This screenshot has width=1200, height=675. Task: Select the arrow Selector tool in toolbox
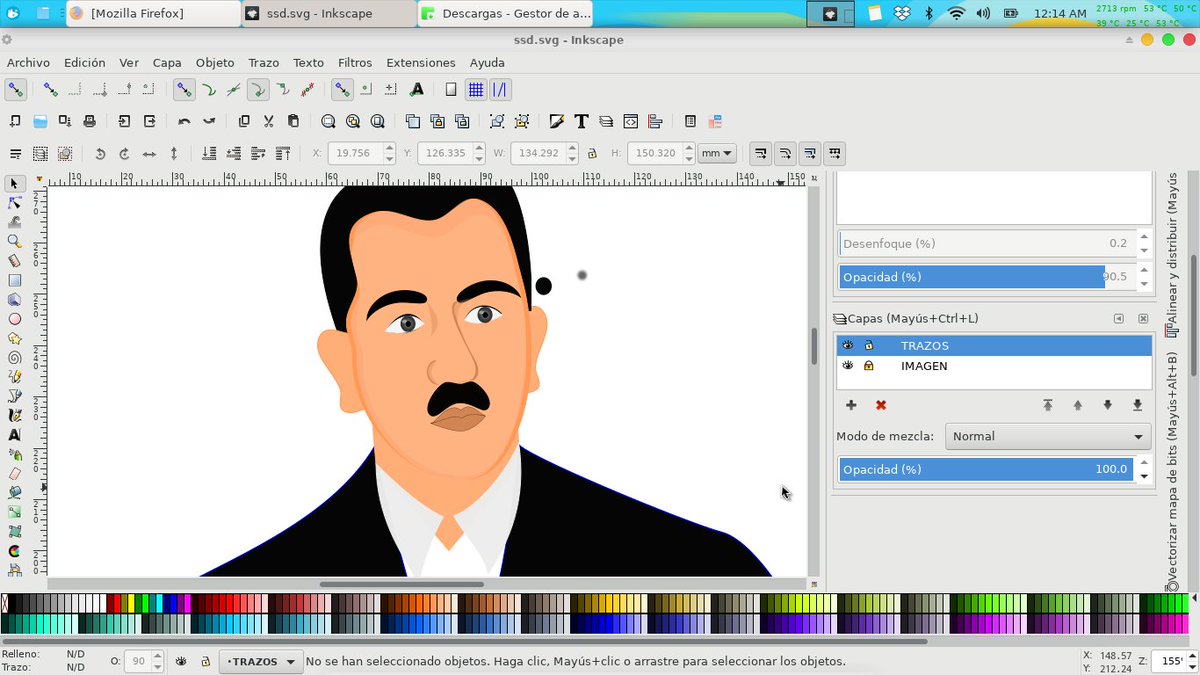tap(14, 184)
